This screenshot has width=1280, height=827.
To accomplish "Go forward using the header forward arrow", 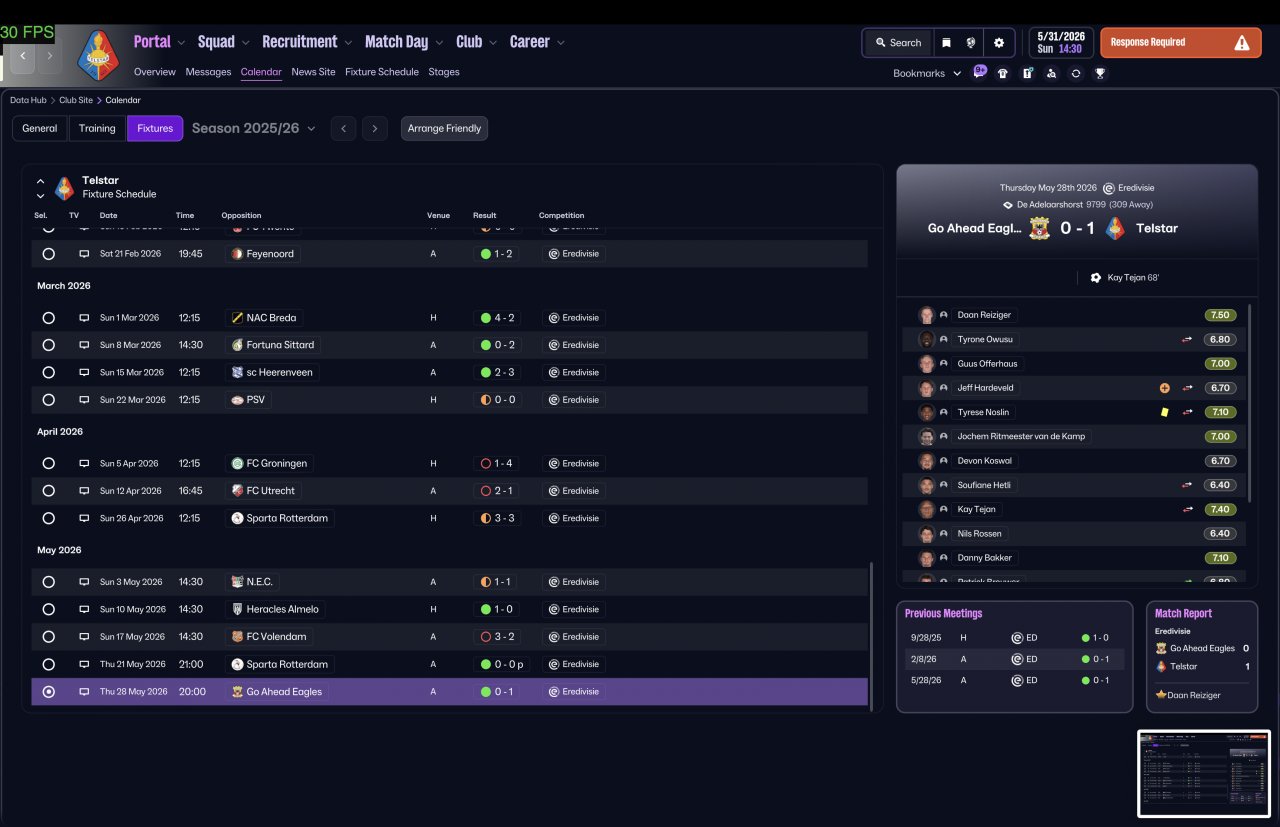I will (48, 56).
